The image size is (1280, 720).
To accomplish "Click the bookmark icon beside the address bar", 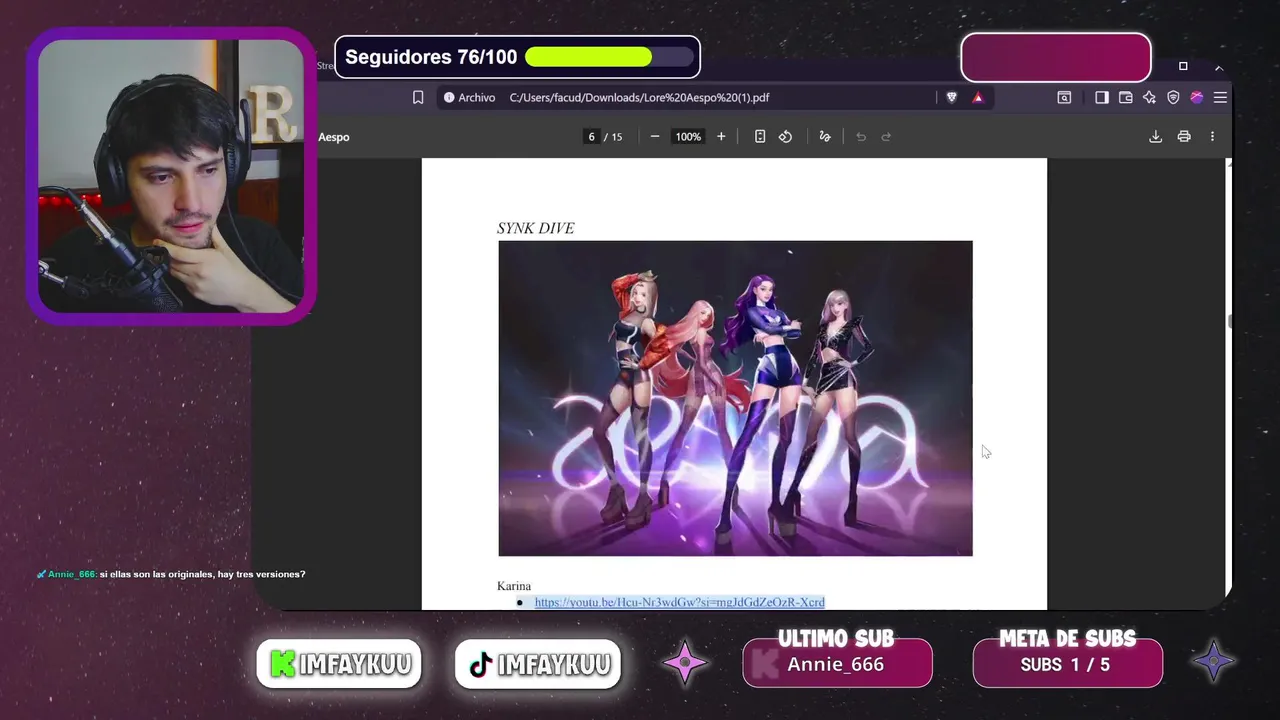I will coord(418,97).
